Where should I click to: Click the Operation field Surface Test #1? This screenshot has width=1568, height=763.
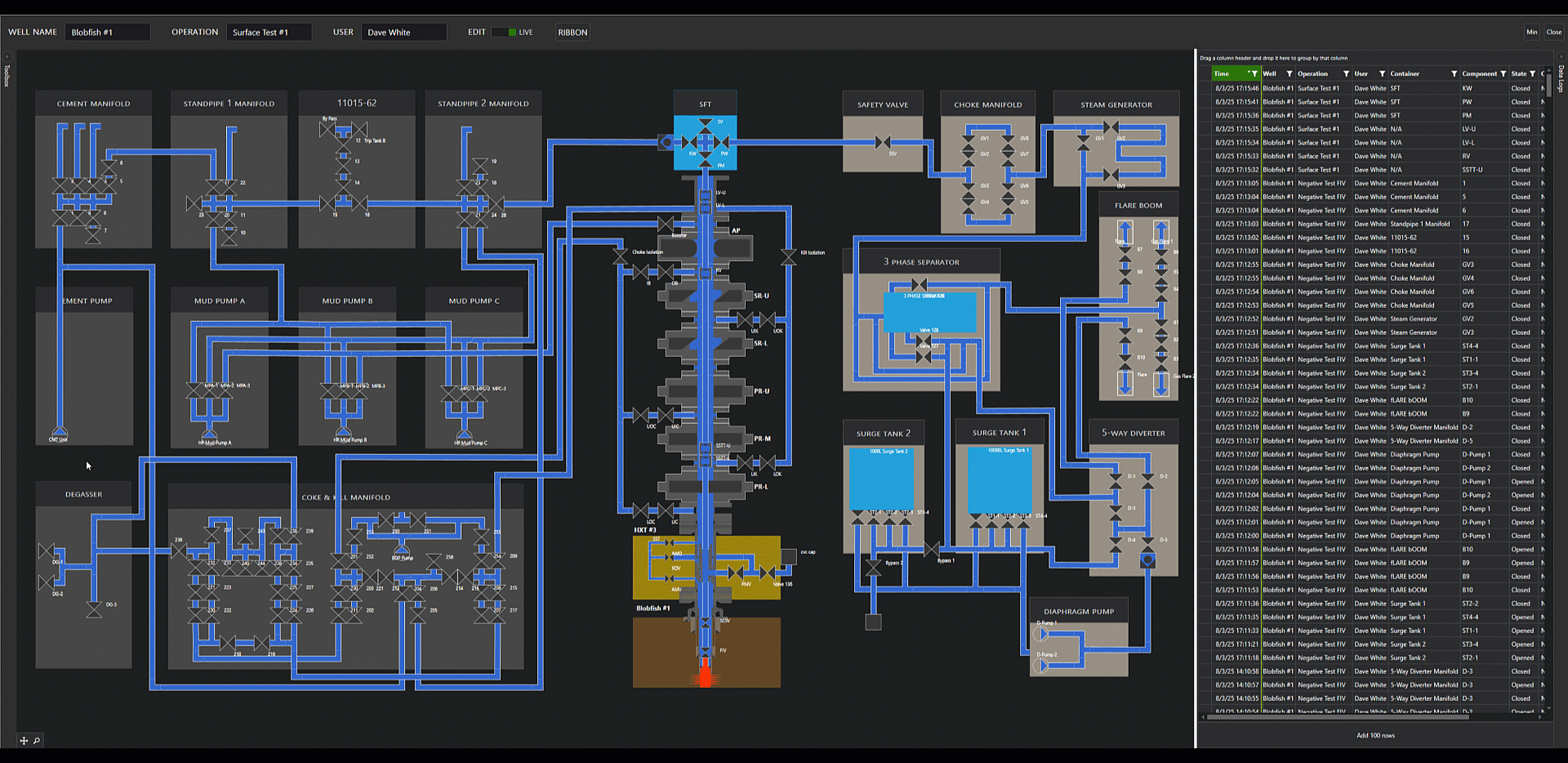click(269, 33)
